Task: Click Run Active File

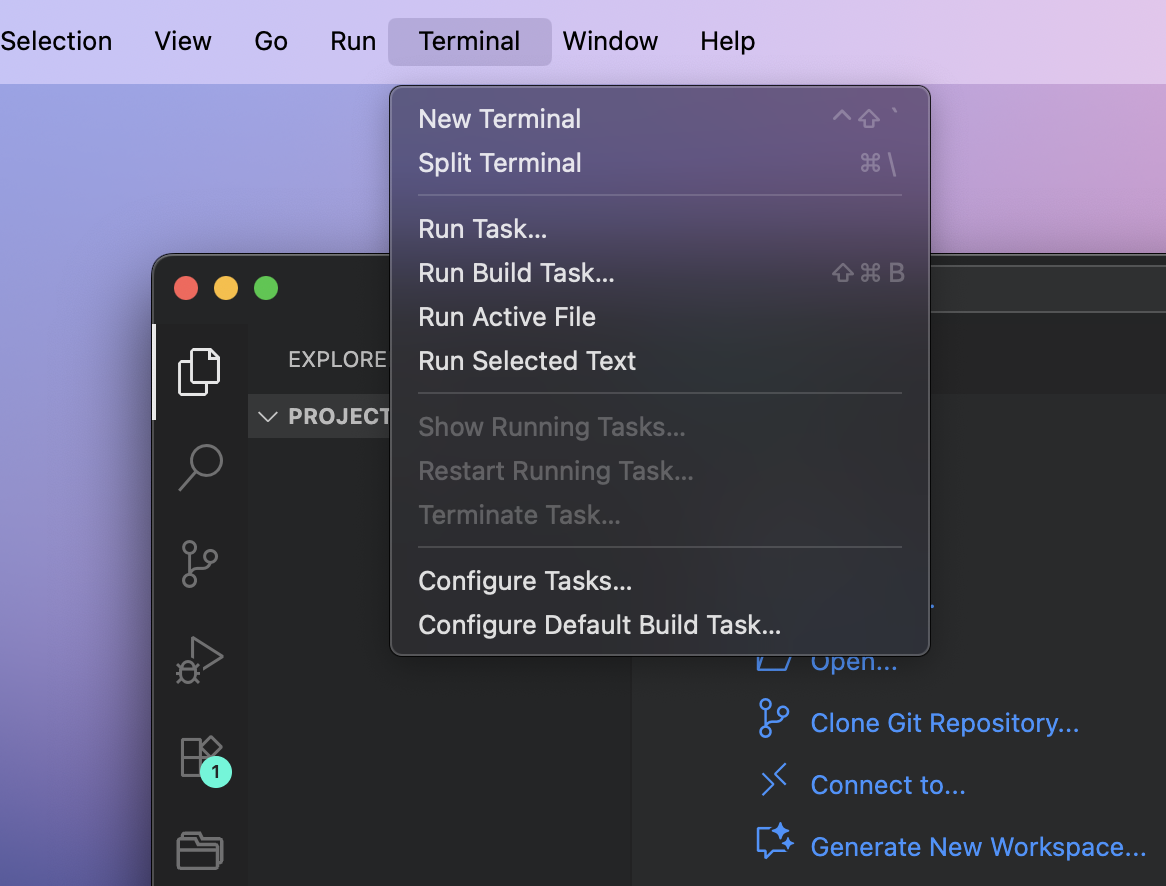Action: click(507, 316)
